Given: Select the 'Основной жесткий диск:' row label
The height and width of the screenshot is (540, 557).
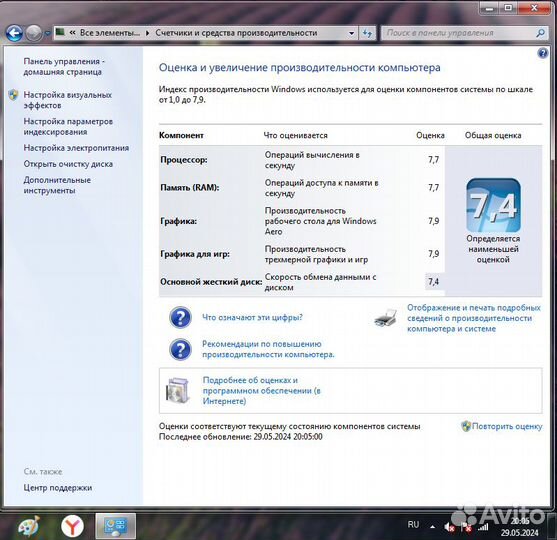Looking at the screenshot, I should [x=211, y=282].
